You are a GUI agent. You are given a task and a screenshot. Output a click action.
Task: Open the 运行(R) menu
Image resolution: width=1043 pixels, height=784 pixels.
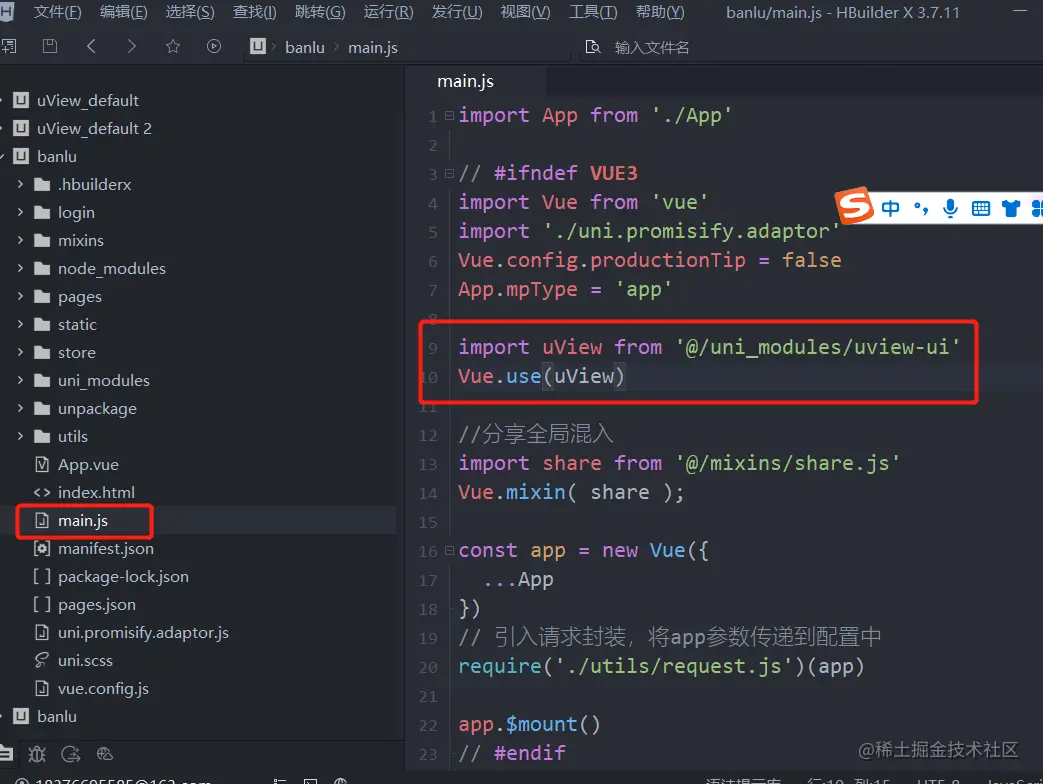click(x=388, y=12)
